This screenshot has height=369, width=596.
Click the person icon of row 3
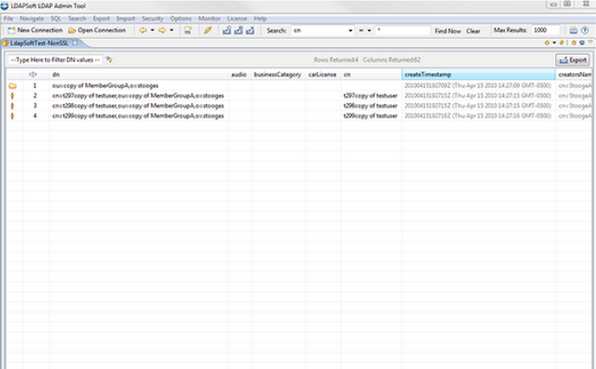point(12,106)
